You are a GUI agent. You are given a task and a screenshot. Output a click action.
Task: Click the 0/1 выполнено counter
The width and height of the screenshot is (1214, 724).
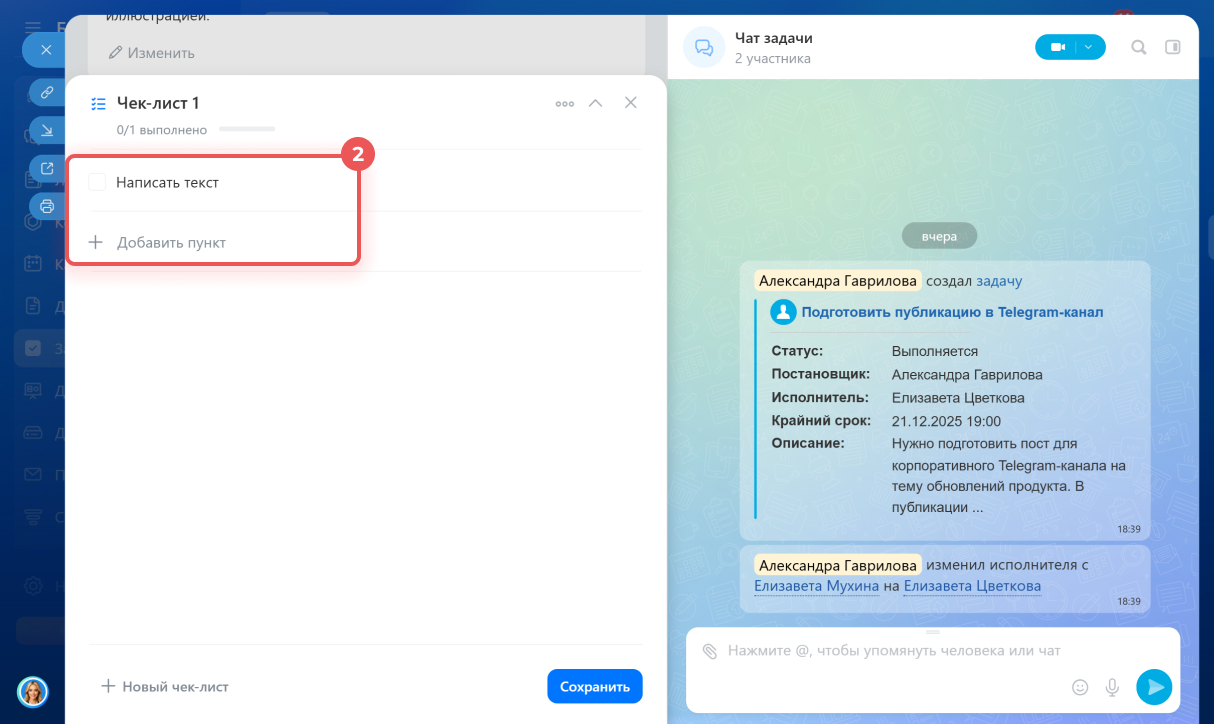pyautogui.click(x=162, y=129)
